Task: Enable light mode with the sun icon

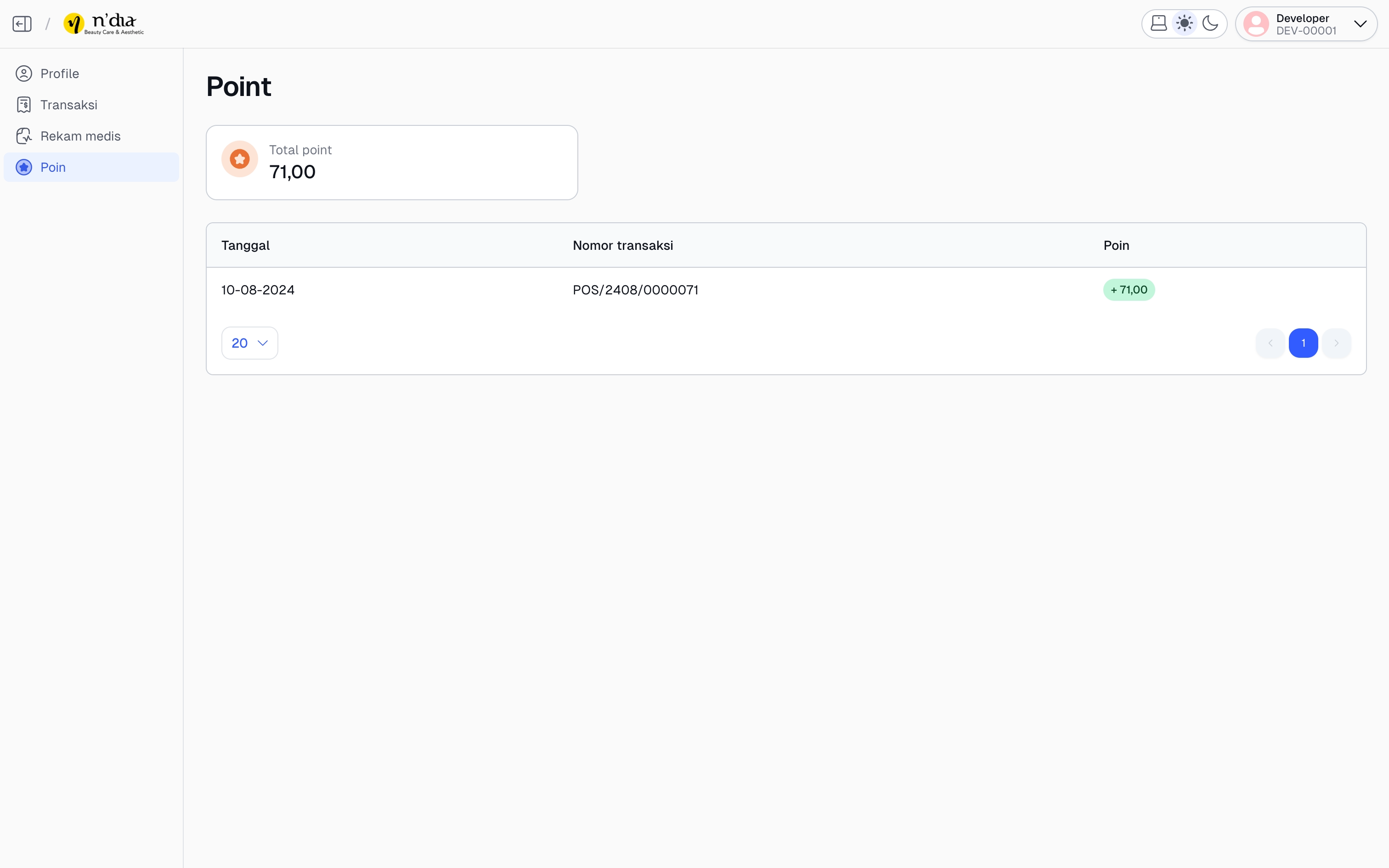Action: 1184,23
